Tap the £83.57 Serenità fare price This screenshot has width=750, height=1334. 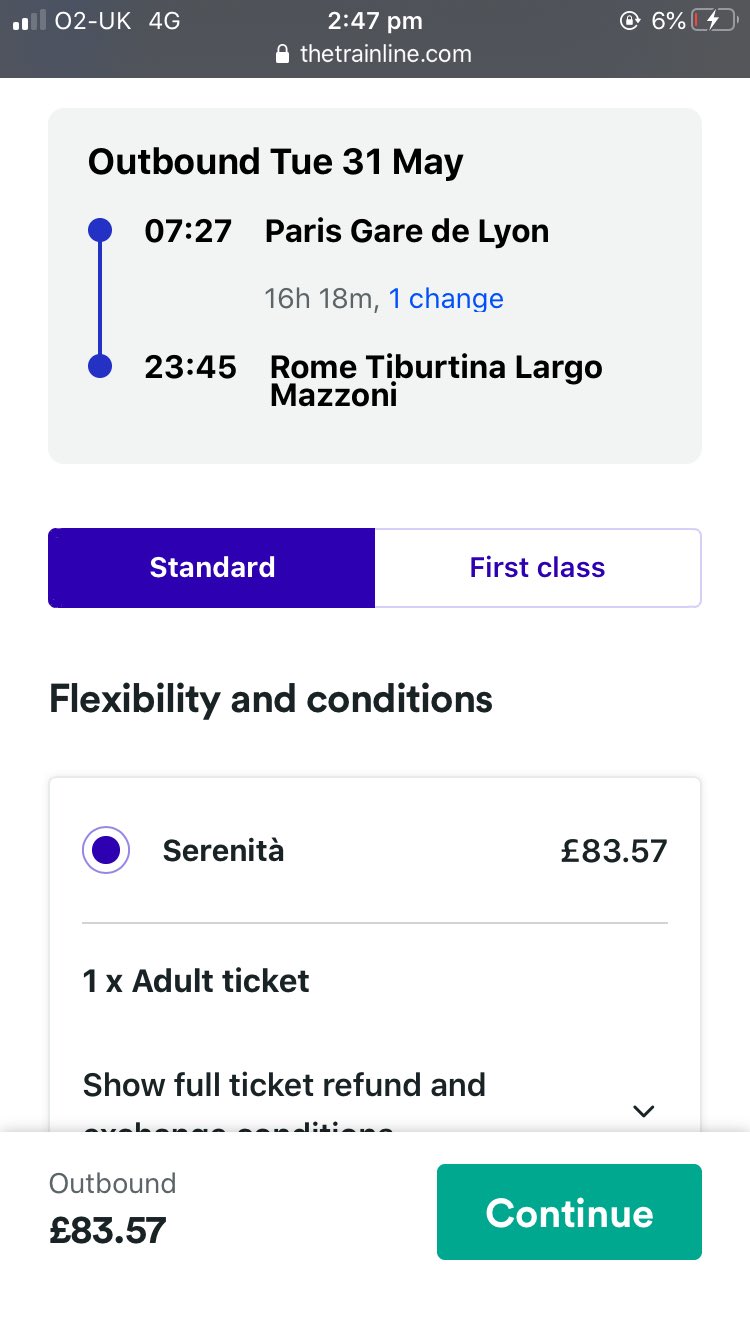point(614,850)
